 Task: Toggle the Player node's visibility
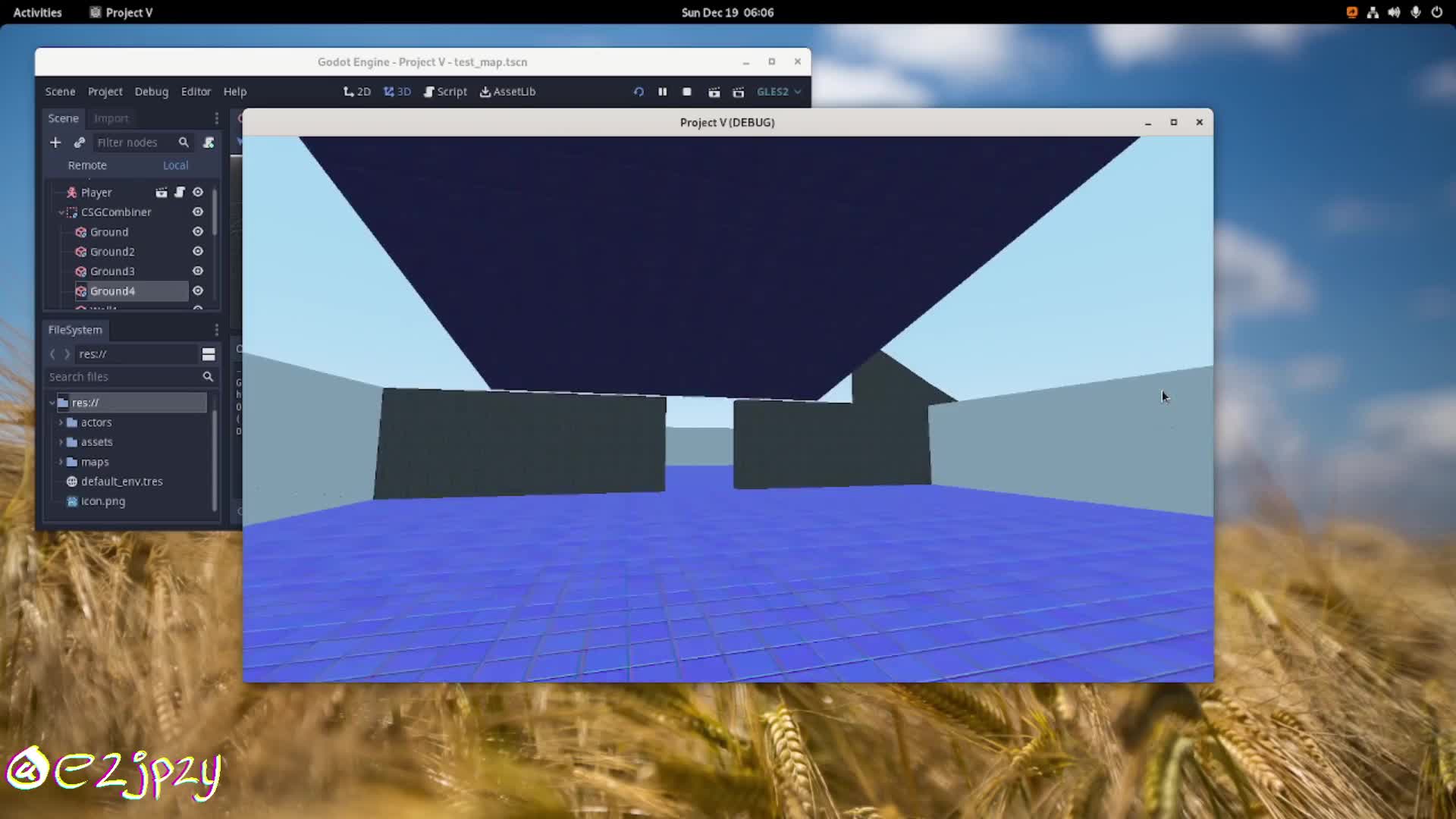[x=197, y=192]
